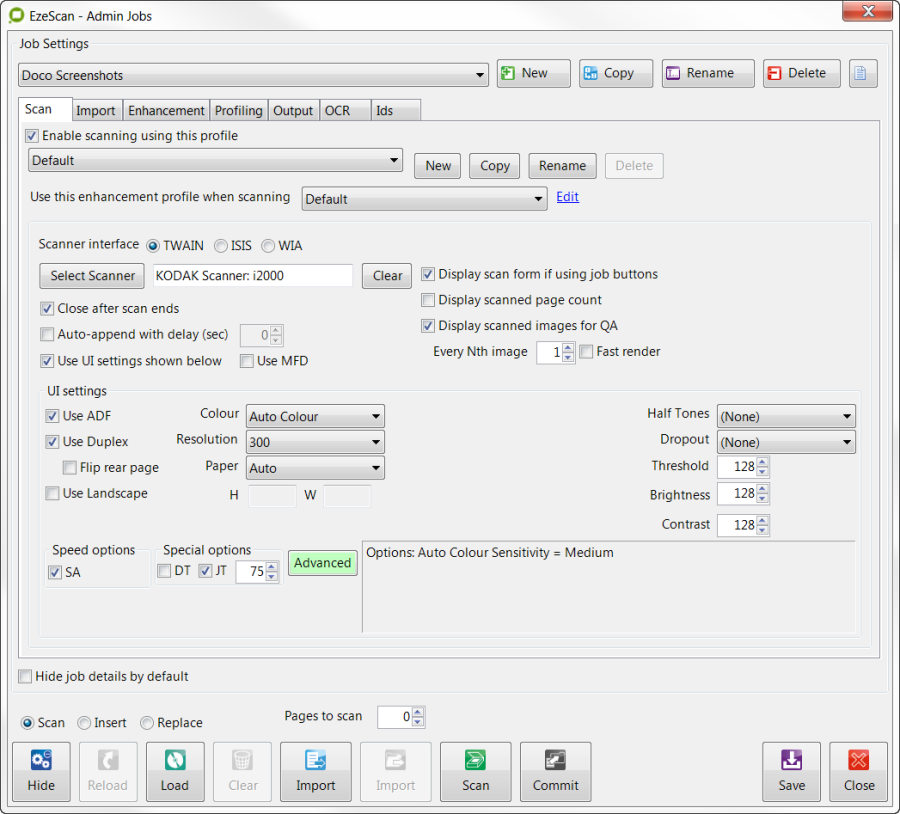This screenshot has width=900, height=814.
Task: Click the Delete job button
Action: [x=801, y=73]
